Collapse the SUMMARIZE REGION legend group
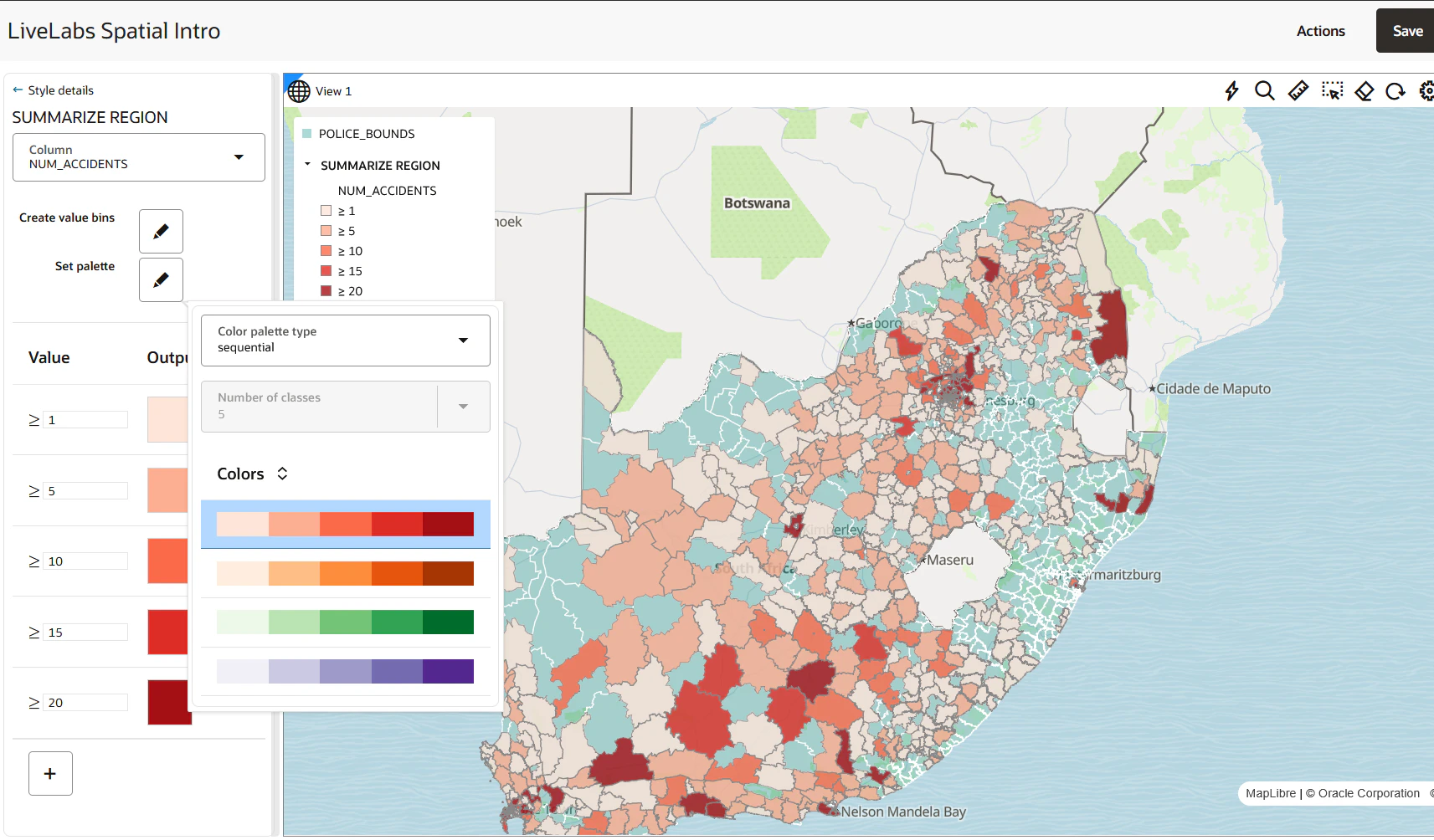 307,165
